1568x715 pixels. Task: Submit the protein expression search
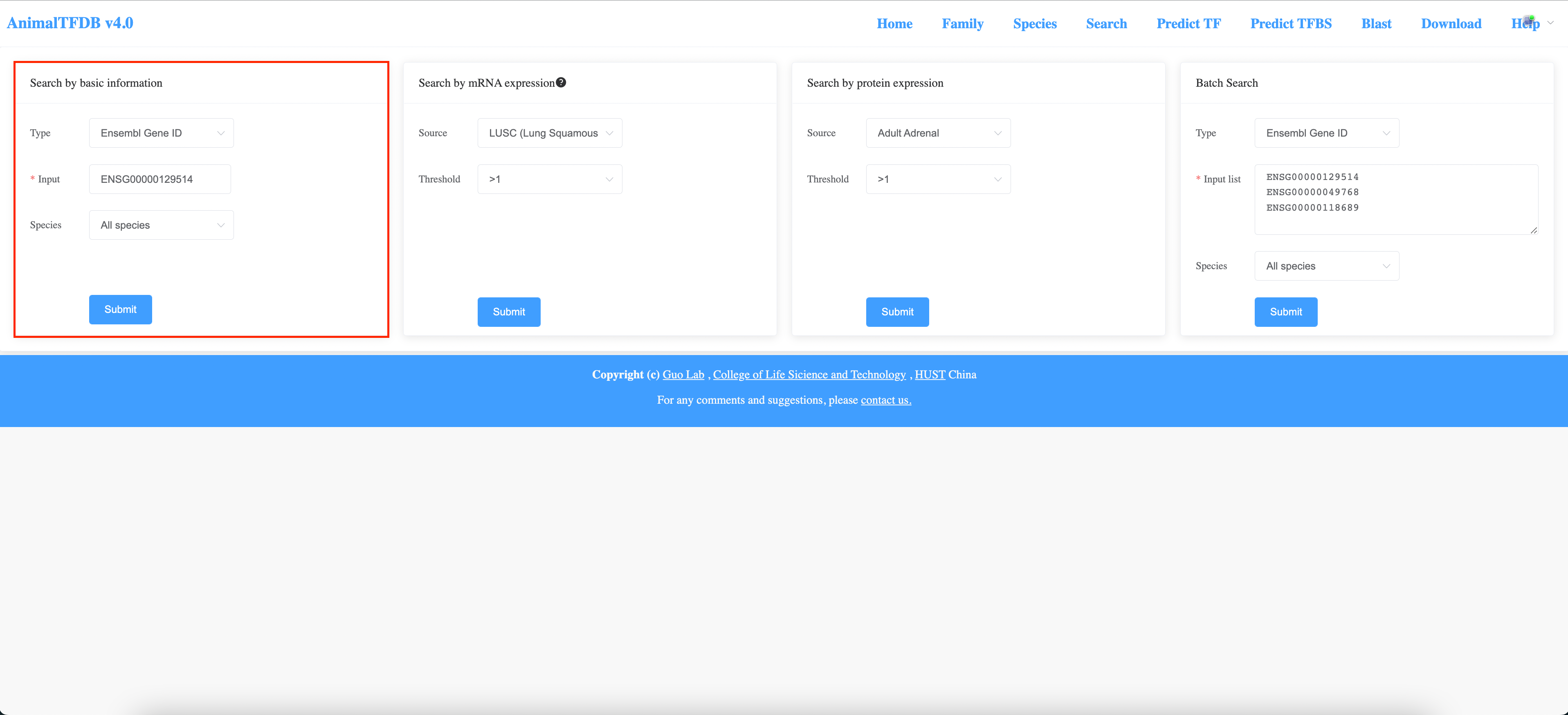point(897,312)
